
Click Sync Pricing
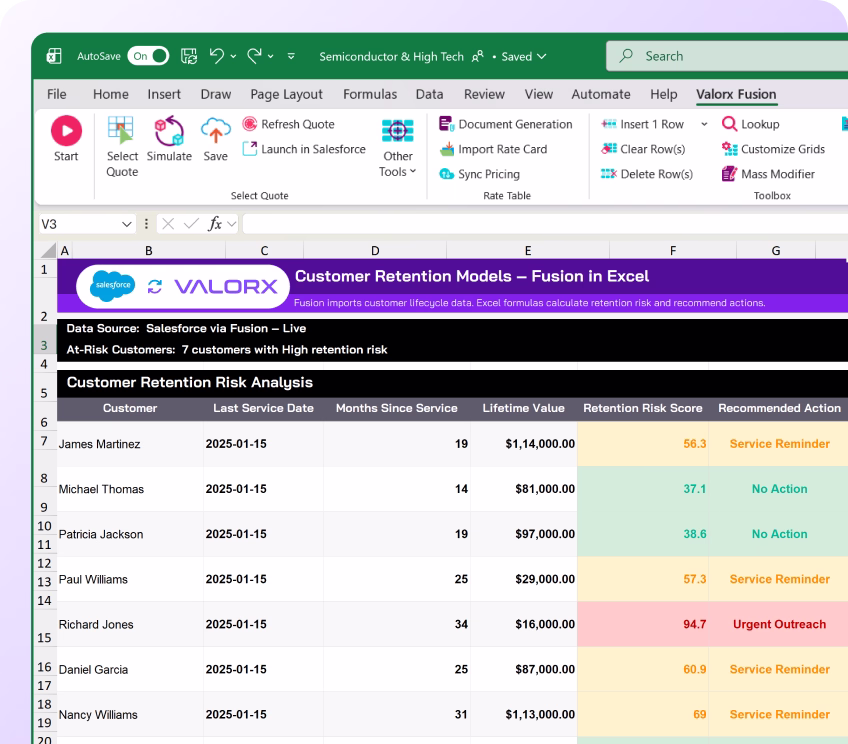[x=479, y=174]
